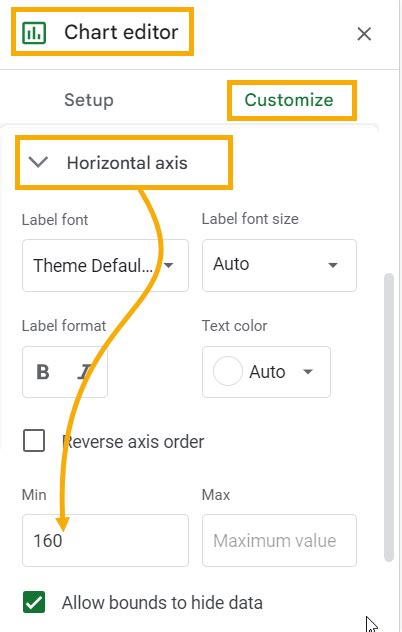This screenshot has height=632, width=402.
Task: Close the Chart editor panel
Action: 364,34
